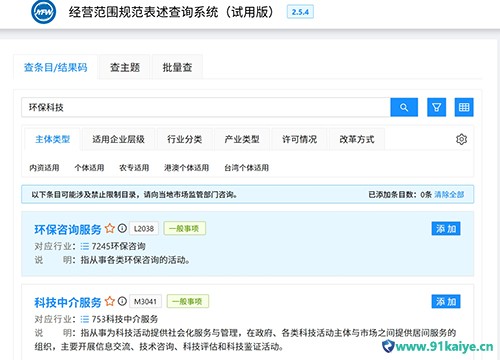The height and width of the screenshot is (360, 500).
Task: Switch to grid table view icon
Action: pyautogui.click(x=464, y=107)
